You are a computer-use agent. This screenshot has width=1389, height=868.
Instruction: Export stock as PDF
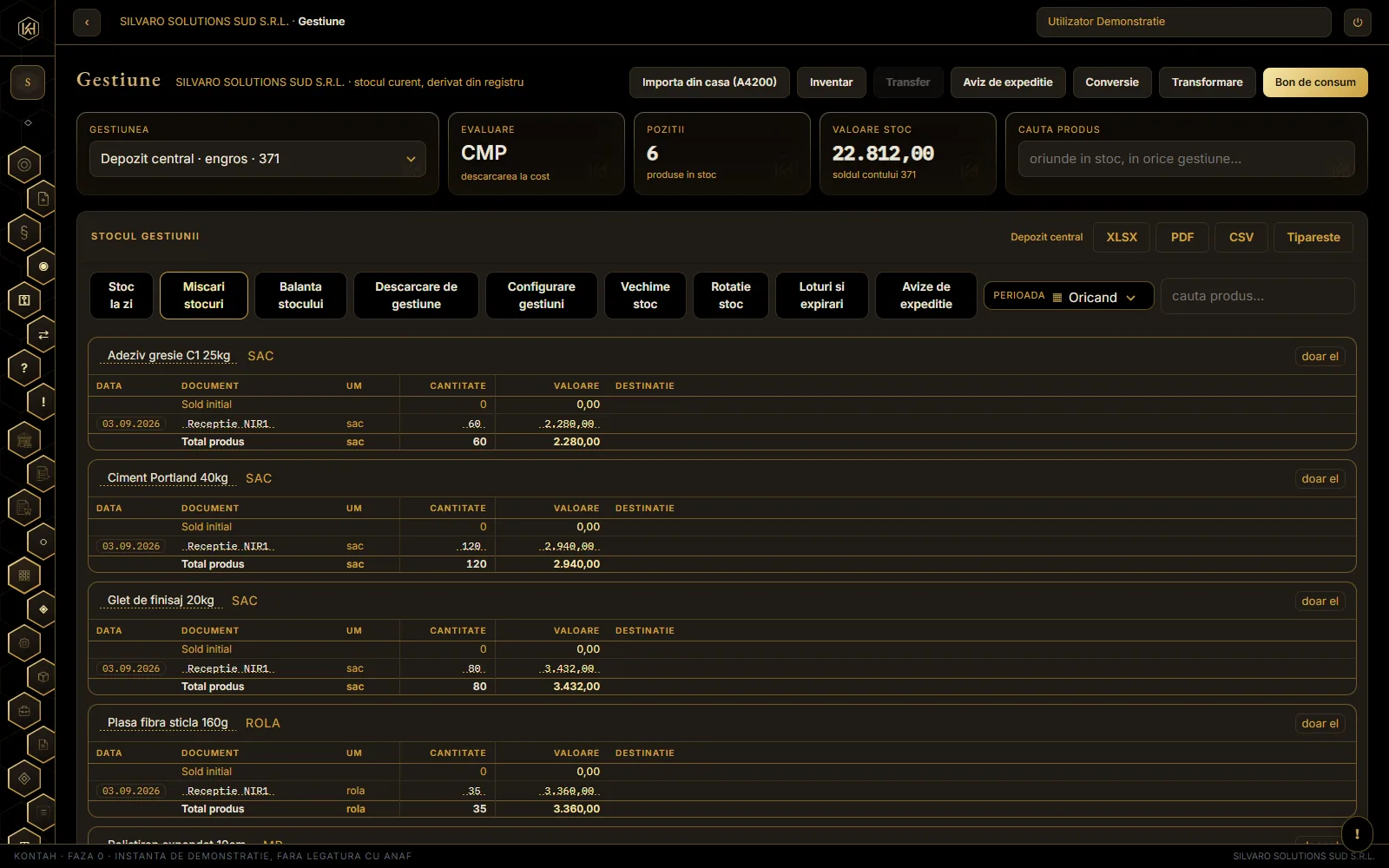click(x=1182, y=237)
